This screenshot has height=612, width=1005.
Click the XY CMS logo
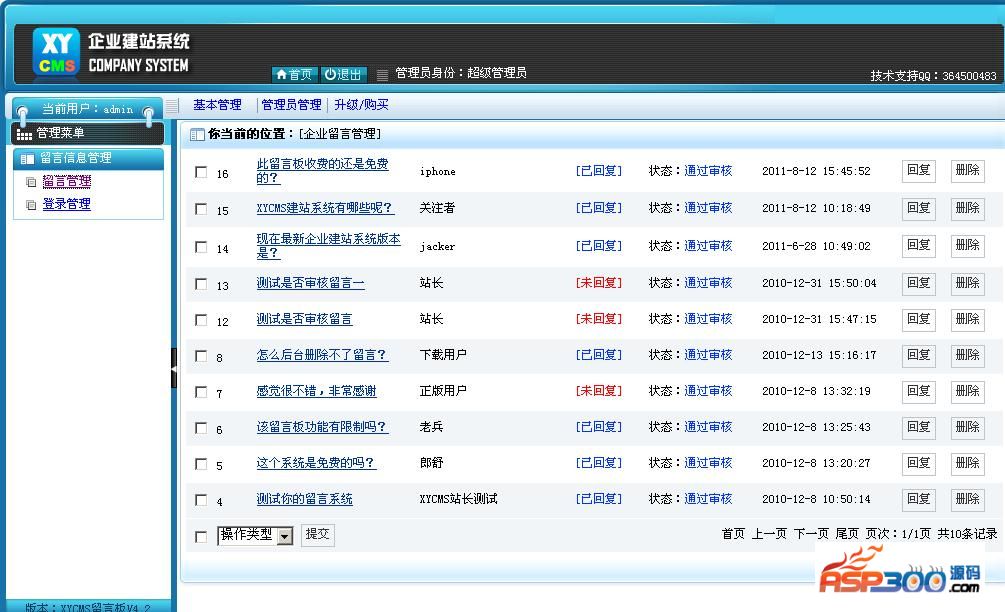(56, 53)
